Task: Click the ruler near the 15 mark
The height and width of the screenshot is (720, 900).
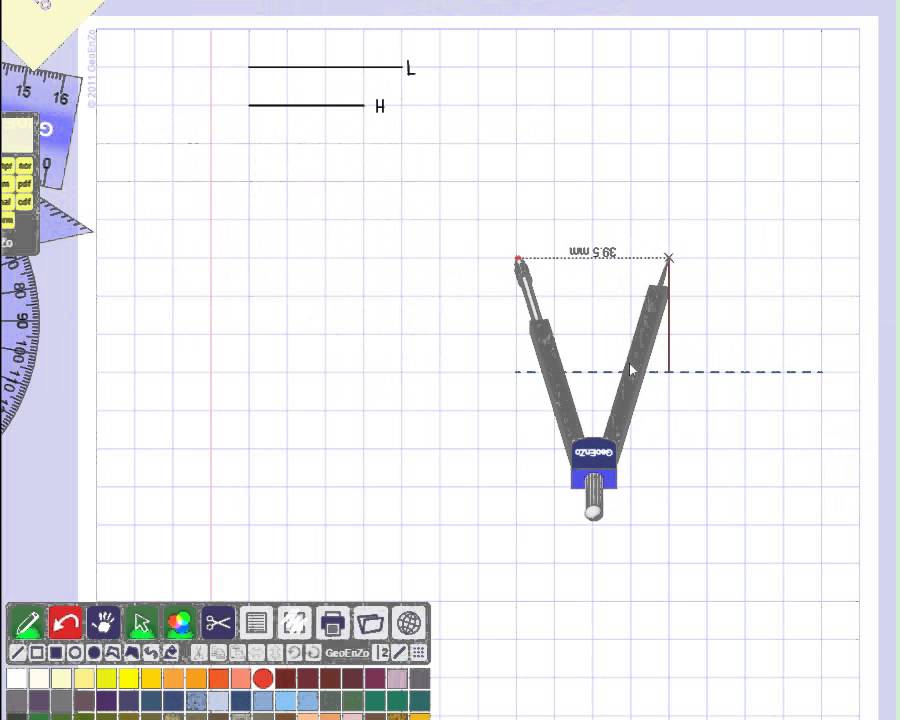Action: coord(23,91)
